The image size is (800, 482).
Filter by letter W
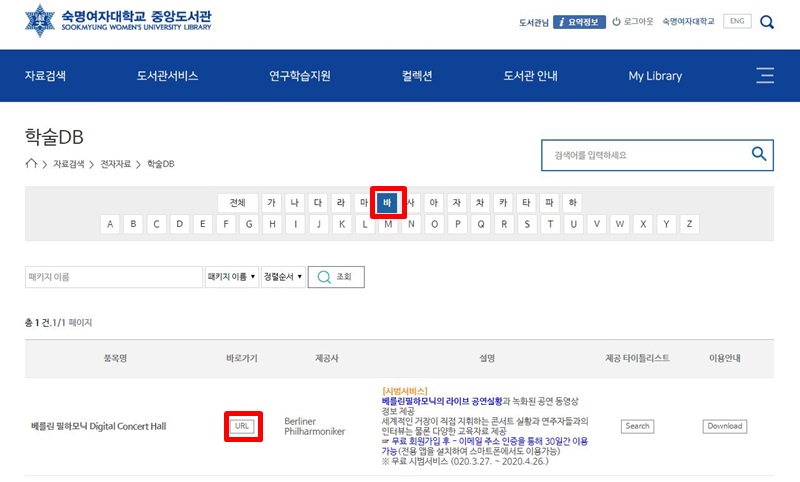(620, 224)
